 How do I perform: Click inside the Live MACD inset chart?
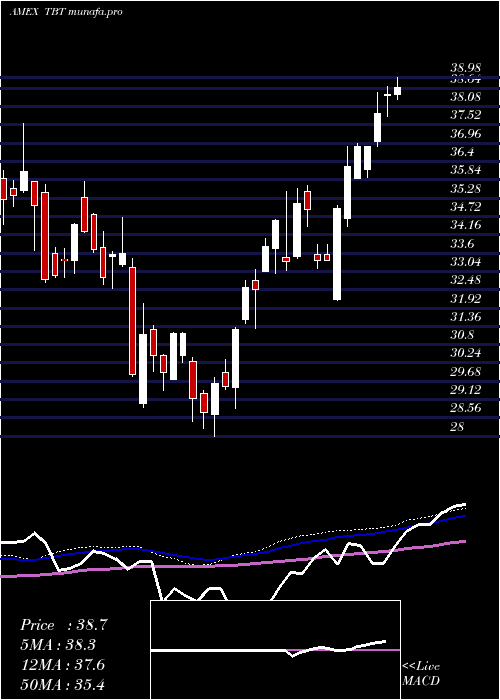pyautogui.click(x=275, y=650)
